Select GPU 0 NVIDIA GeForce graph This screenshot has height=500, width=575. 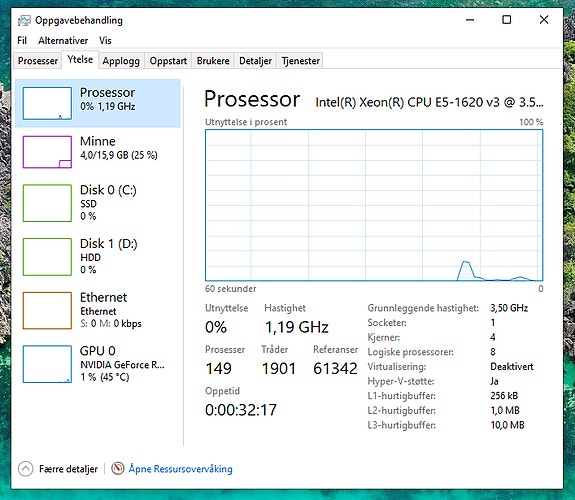coord(47,364)
